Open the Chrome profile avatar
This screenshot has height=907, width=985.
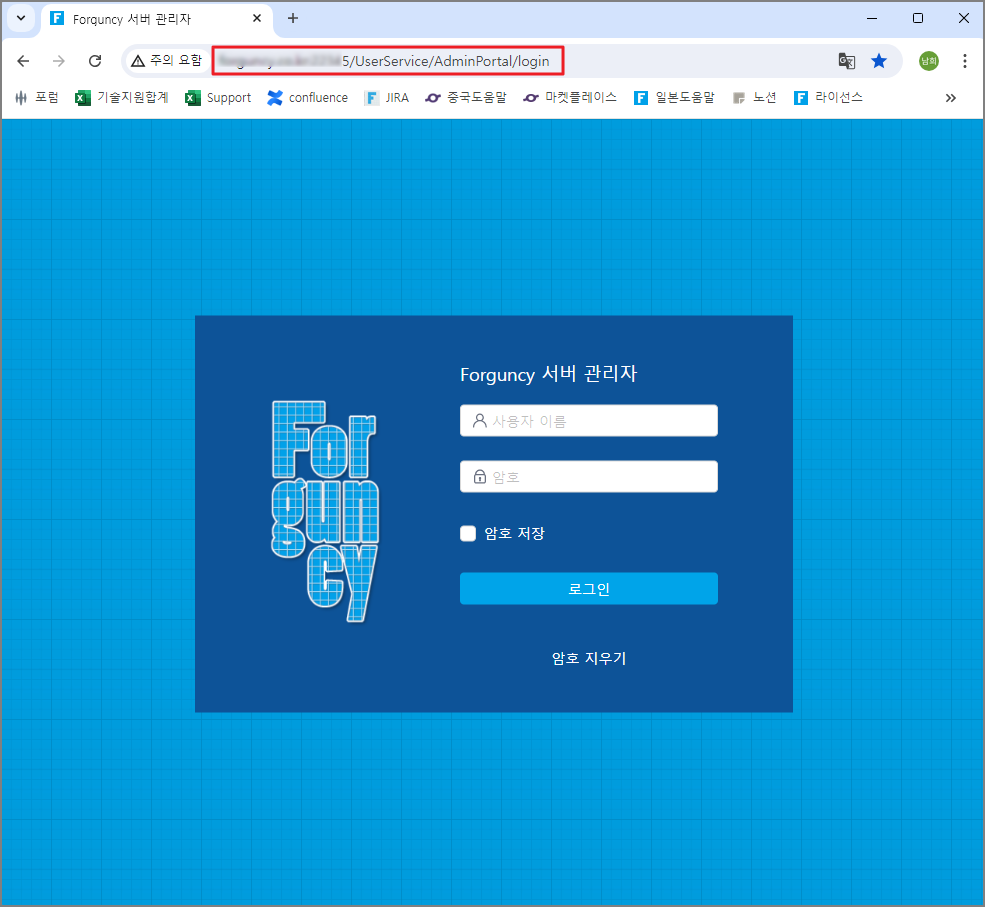click(928, 61)
